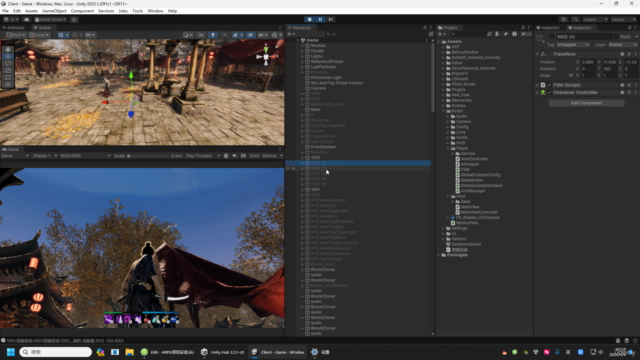Image resolution: width=640 pixels, height=360 pixels.
Task: Toggle the 2D view button in Scene
Action: point(201,35)
